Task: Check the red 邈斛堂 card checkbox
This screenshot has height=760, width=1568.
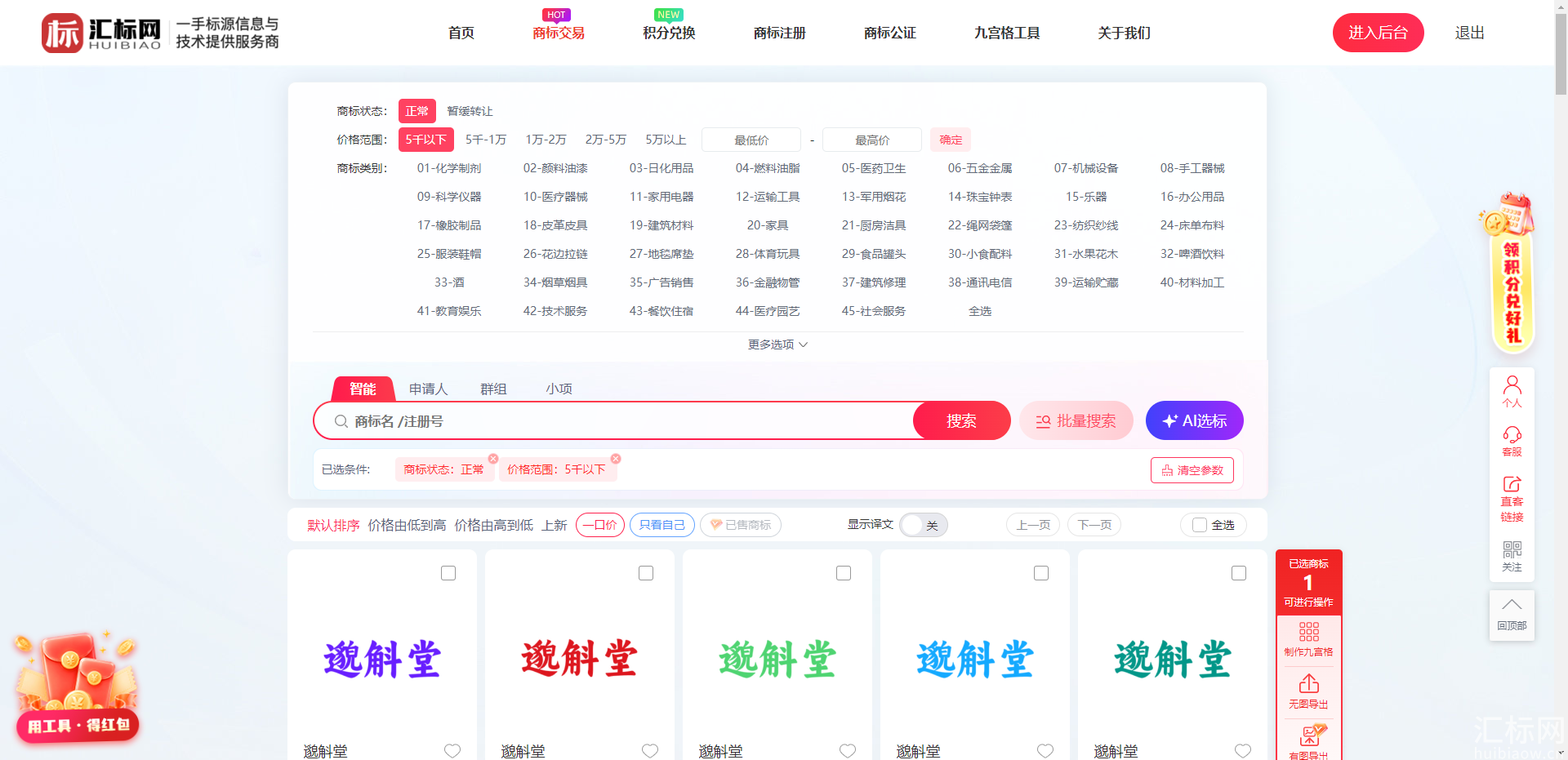Action: [x=646, y=573]
